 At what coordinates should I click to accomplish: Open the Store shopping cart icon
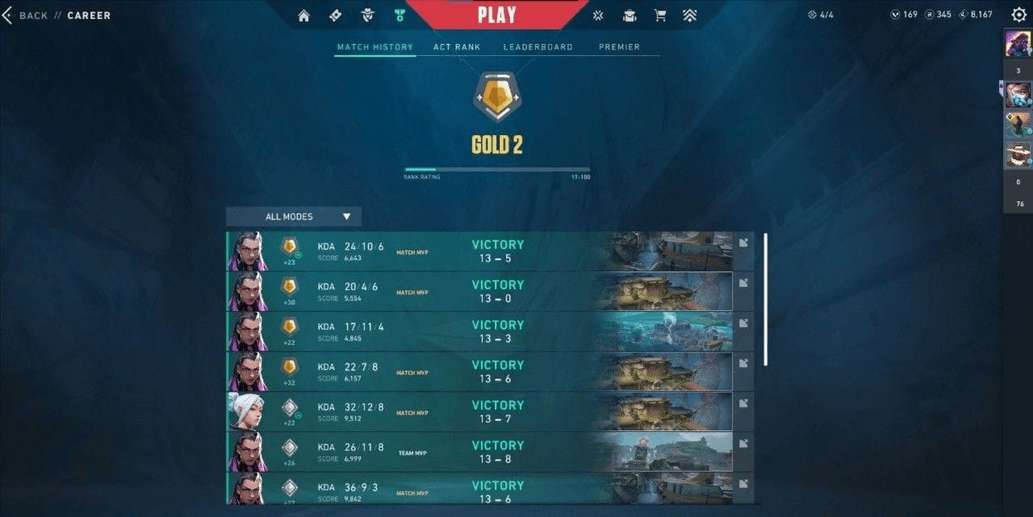pos(659,15)
